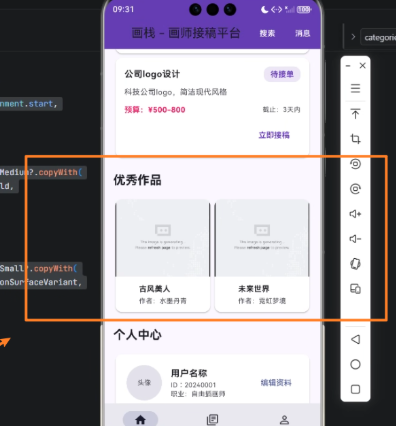
Task: Minimize the emulator toolbar panel
Action: click(348, 66)
